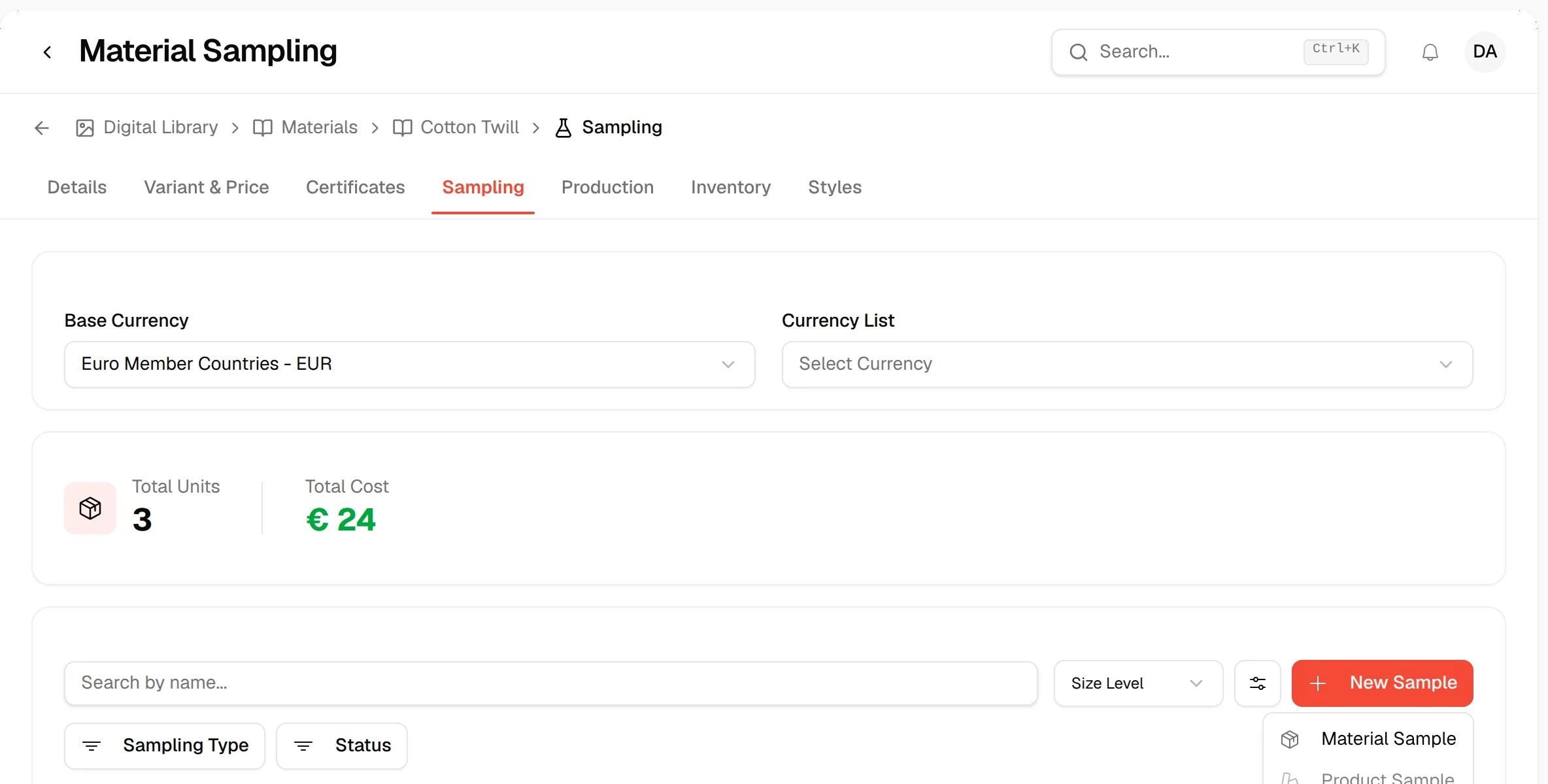Image resolution: width=1548 pixels, height=784 pixels.
Task: Click the Sampling flask icon in breadcrumb
Action: click(564, 127)
